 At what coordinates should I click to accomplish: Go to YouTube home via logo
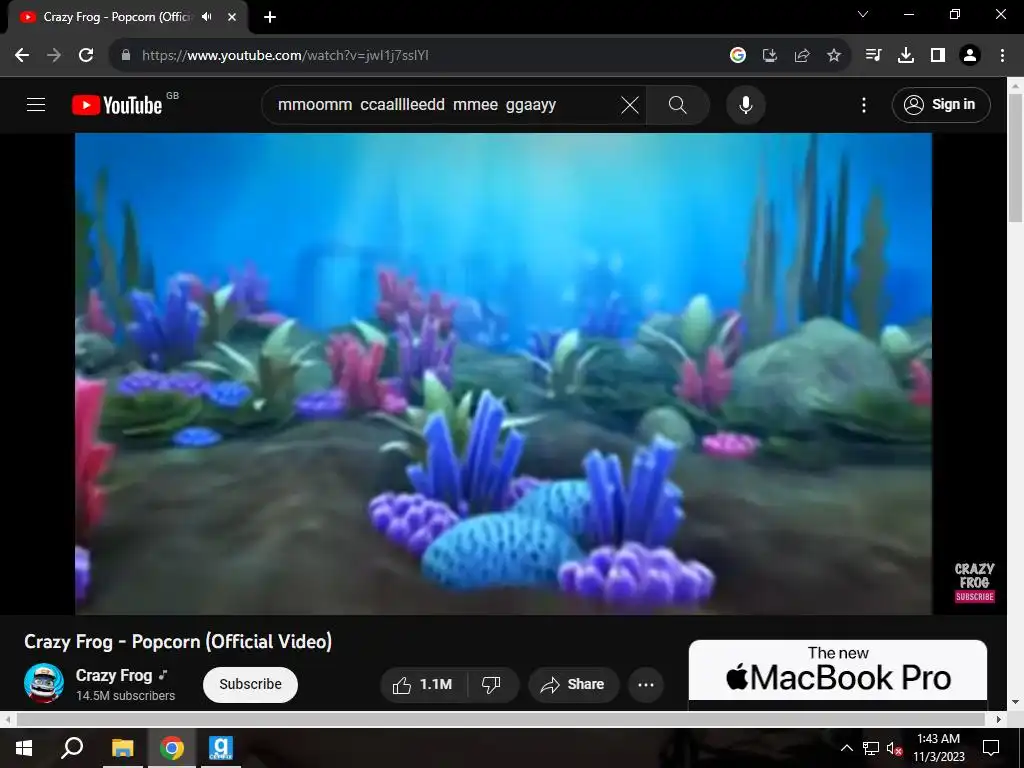click(117, 105)
